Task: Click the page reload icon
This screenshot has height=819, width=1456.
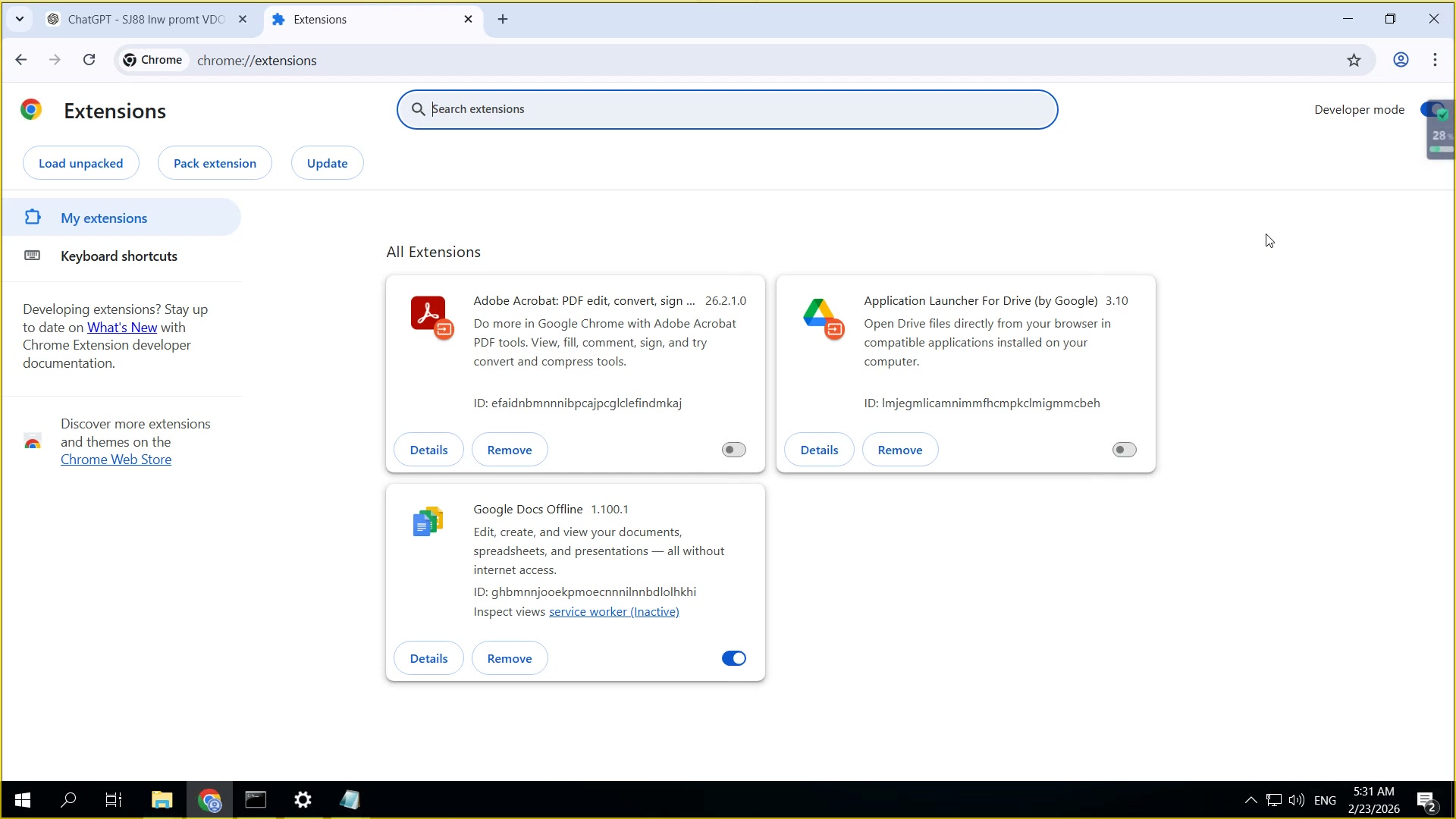Action: (x=89, y=60)
